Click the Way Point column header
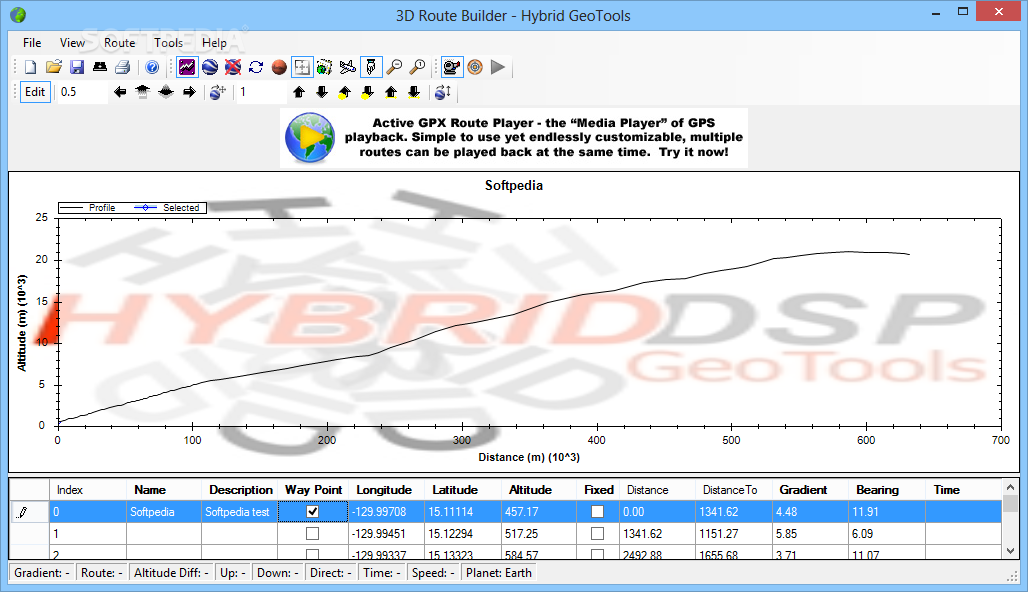Screen dimensions: 1028x592 (x=313, y=490)
